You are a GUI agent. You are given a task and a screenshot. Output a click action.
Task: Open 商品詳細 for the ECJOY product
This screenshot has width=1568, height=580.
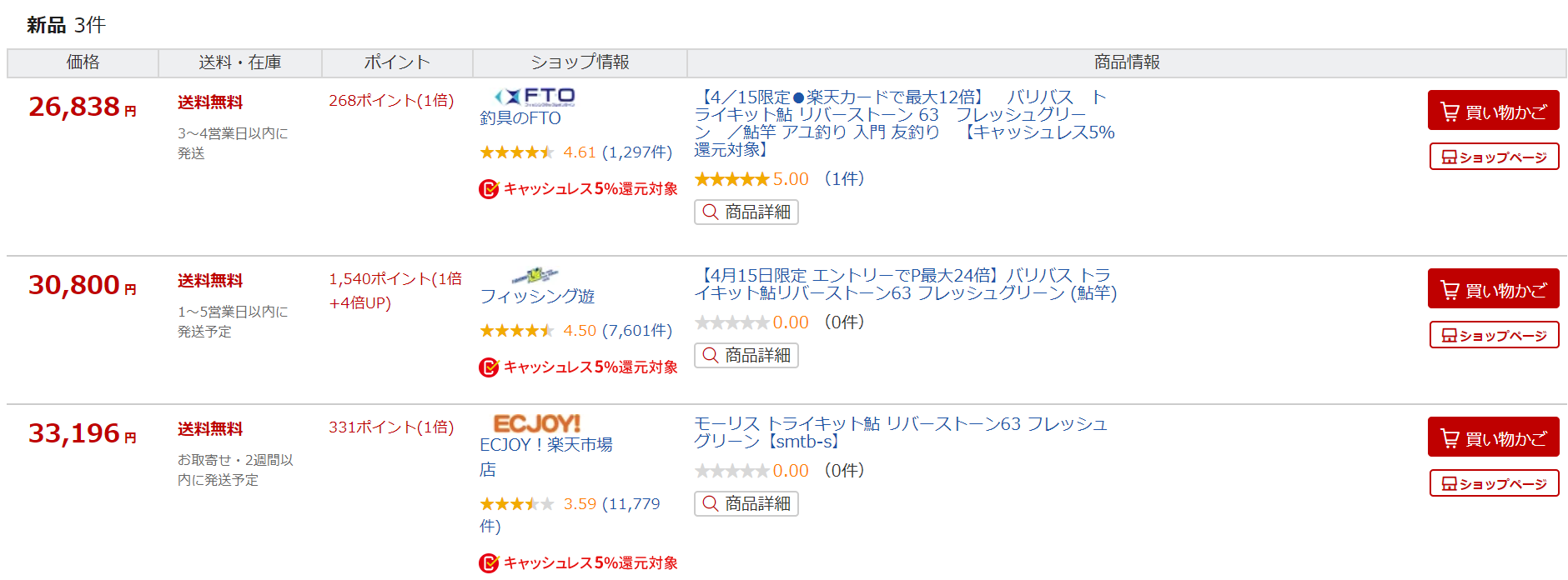click(746, 504)
